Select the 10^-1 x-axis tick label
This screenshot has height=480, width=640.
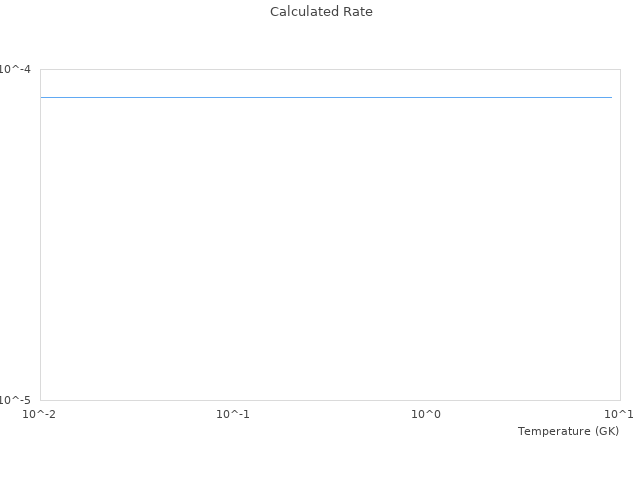tap(233, 414)
